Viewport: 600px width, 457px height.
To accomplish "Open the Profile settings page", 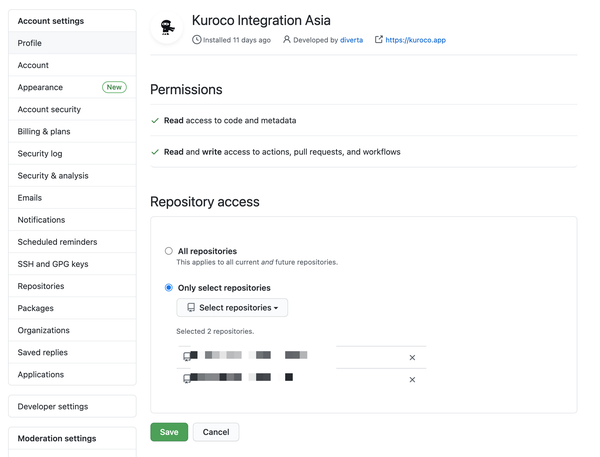I will [72, 43].
